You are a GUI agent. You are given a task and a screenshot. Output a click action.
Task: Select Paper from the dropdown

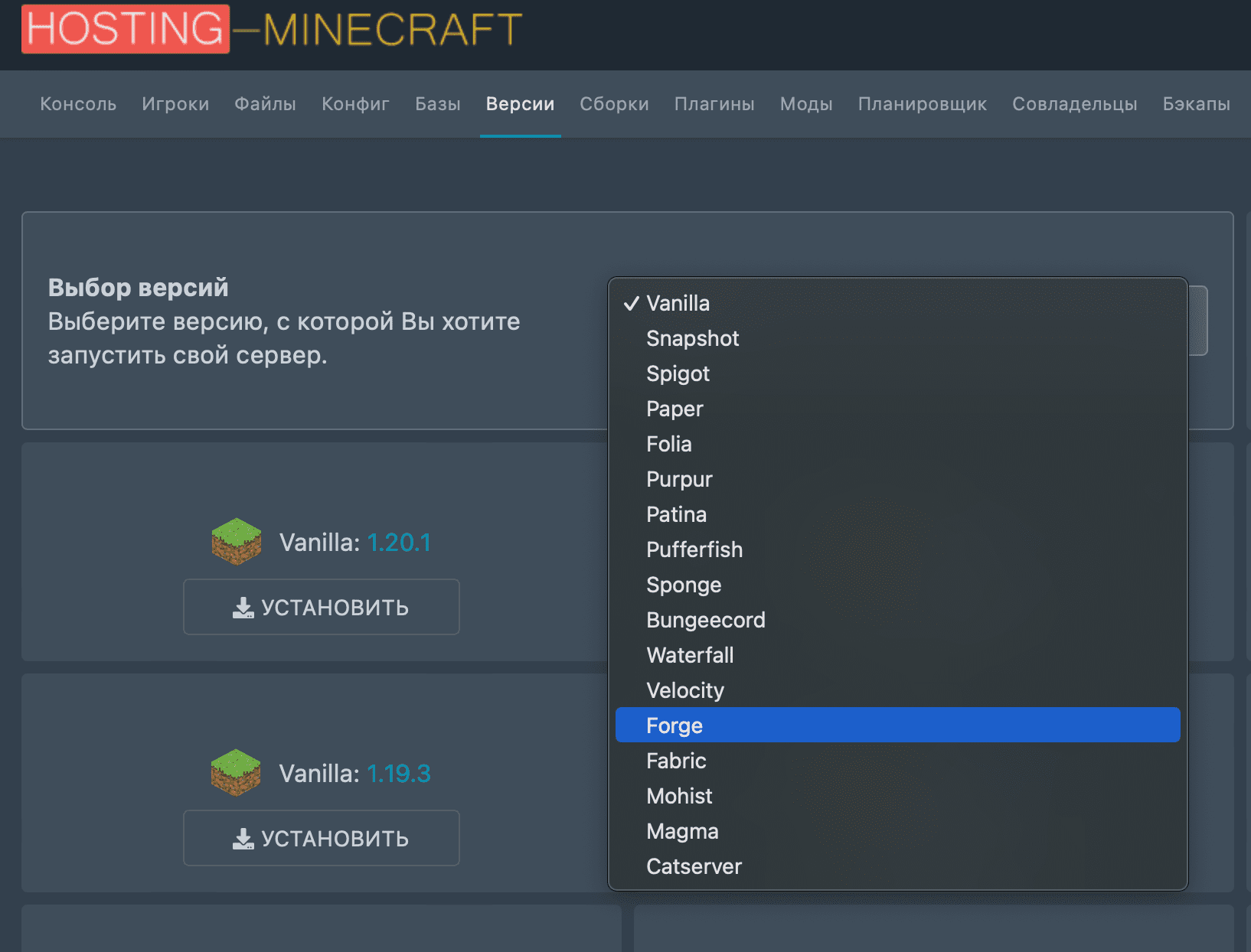[x=898, y=409]
